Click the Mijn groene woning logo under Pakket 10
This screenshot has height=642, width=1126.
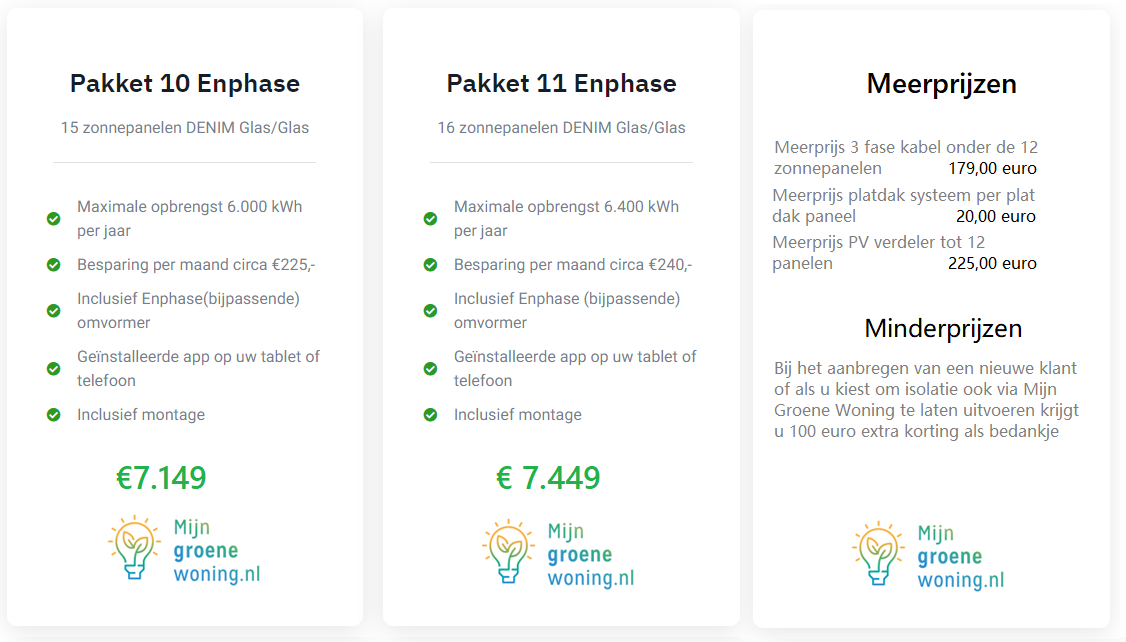[x=184, y=549]
